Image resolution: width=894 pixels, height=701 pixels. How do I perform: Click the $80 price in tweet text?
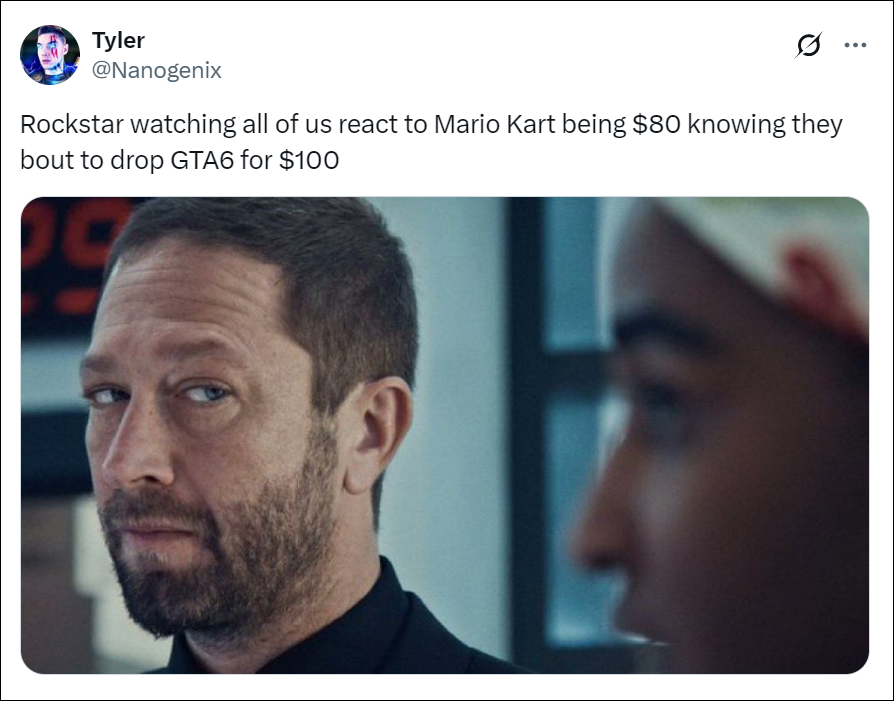[656, 124]
